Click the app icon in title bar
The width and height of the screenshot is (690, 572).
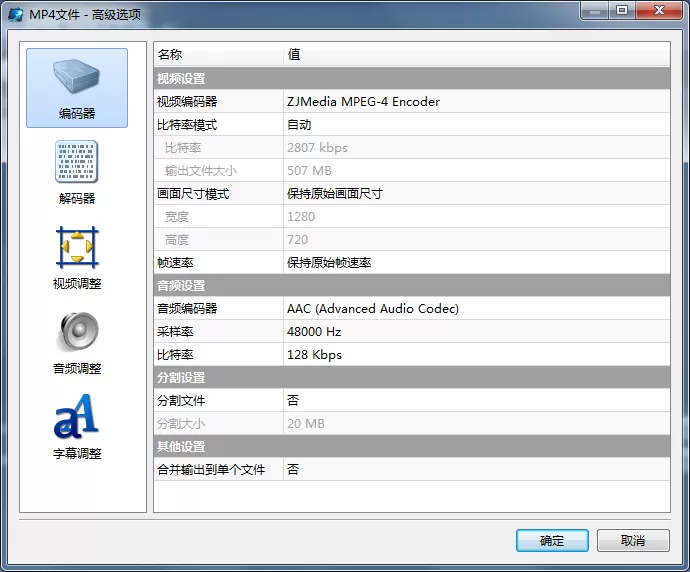pos(16,15)
